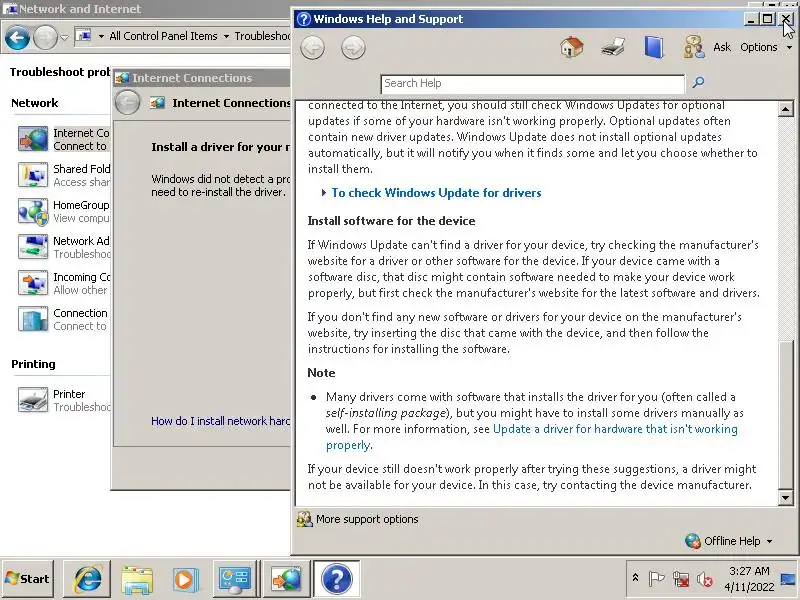Click the Printer troubleshooter icon

[x=33, y=399]
